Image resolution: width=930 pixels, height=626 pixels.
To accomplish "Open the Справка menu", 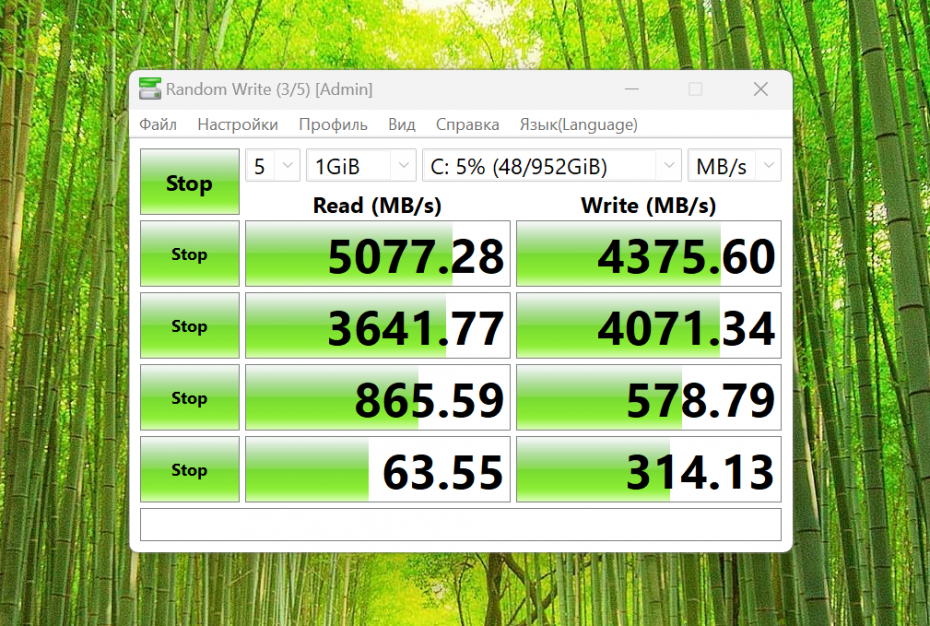I will [467, 125].
